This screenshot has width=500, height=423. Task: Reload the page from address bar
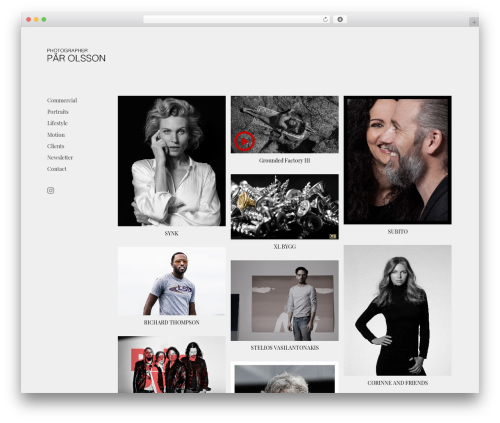(325, 20)
